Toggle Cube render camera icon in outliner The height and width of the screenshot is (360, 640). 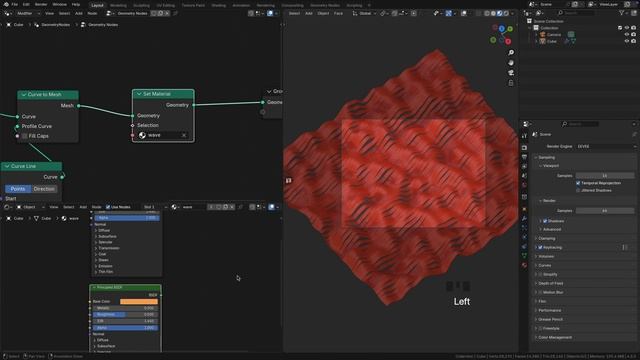(633, 41)
